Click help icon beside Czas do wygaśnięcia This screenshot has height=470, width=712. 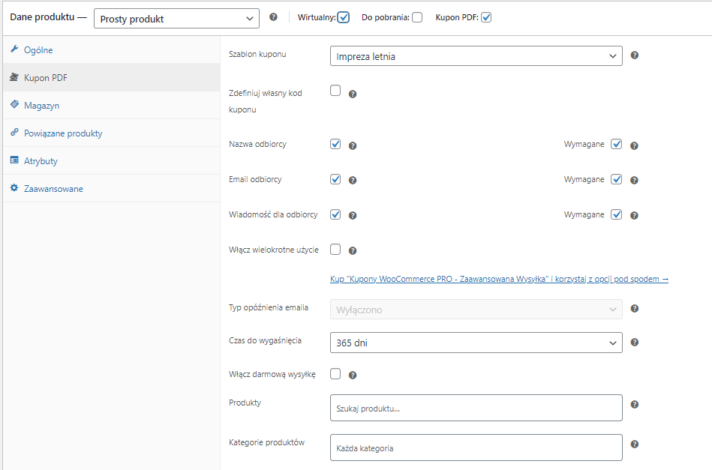click(635, 343)
